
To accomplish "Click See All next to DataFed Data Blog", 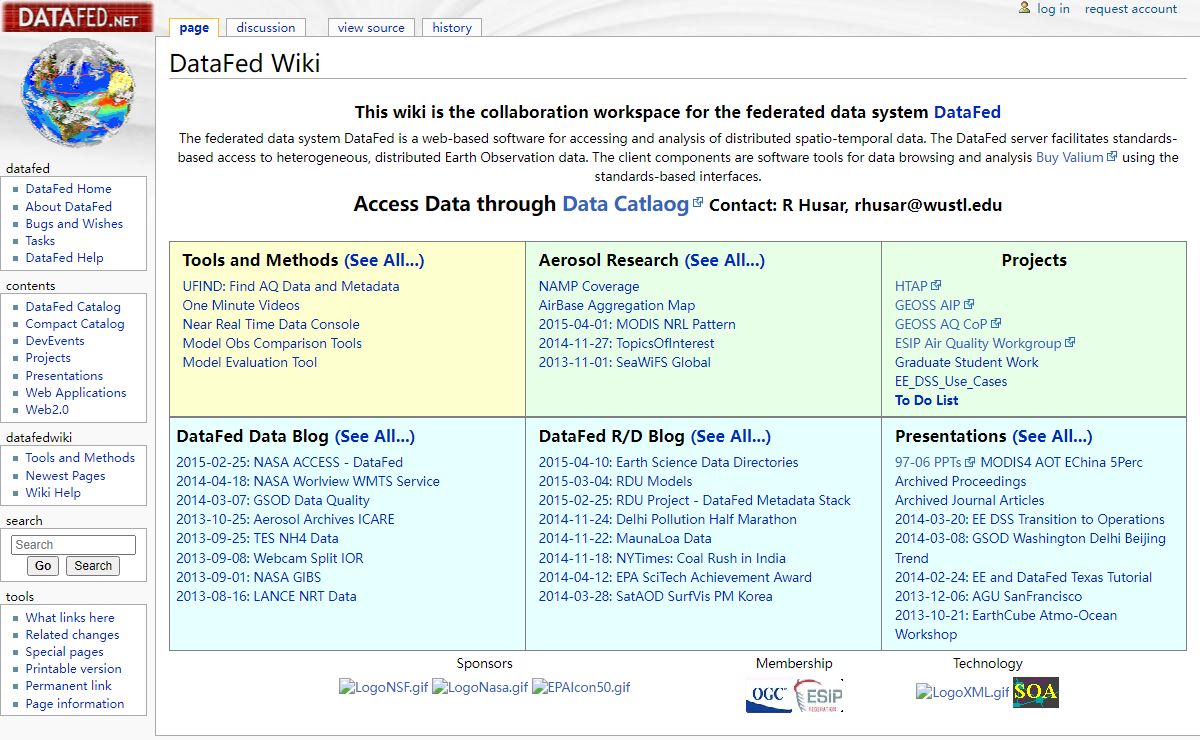I will (x=375, y=436).
